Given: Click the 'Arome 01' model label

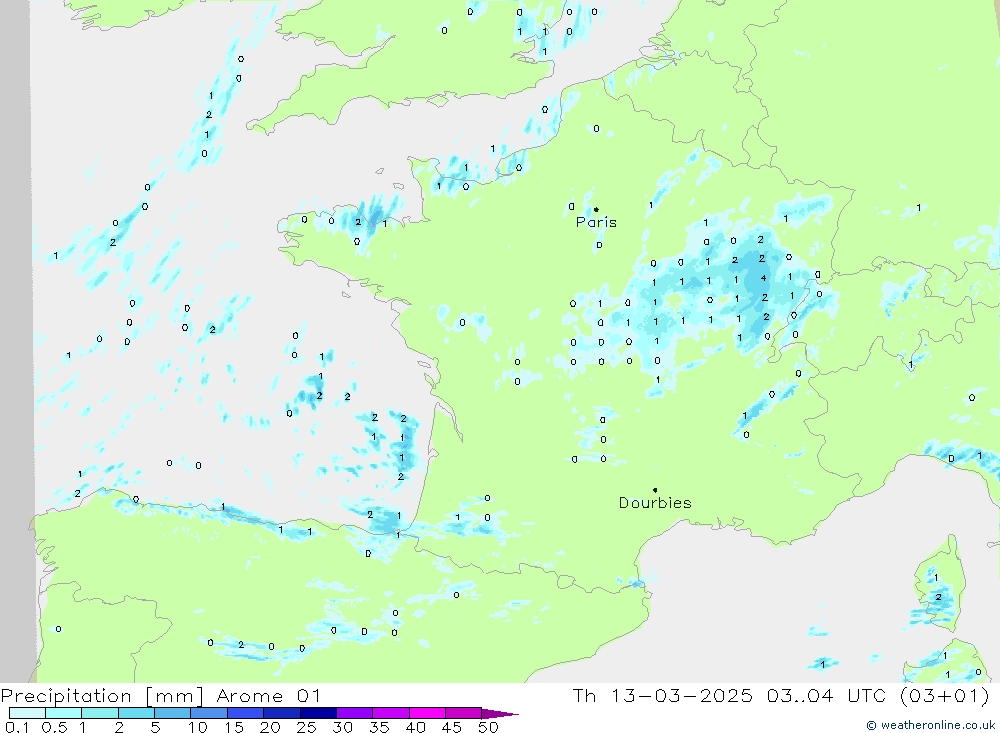Looking at the screenshot, I should [268, 696].
